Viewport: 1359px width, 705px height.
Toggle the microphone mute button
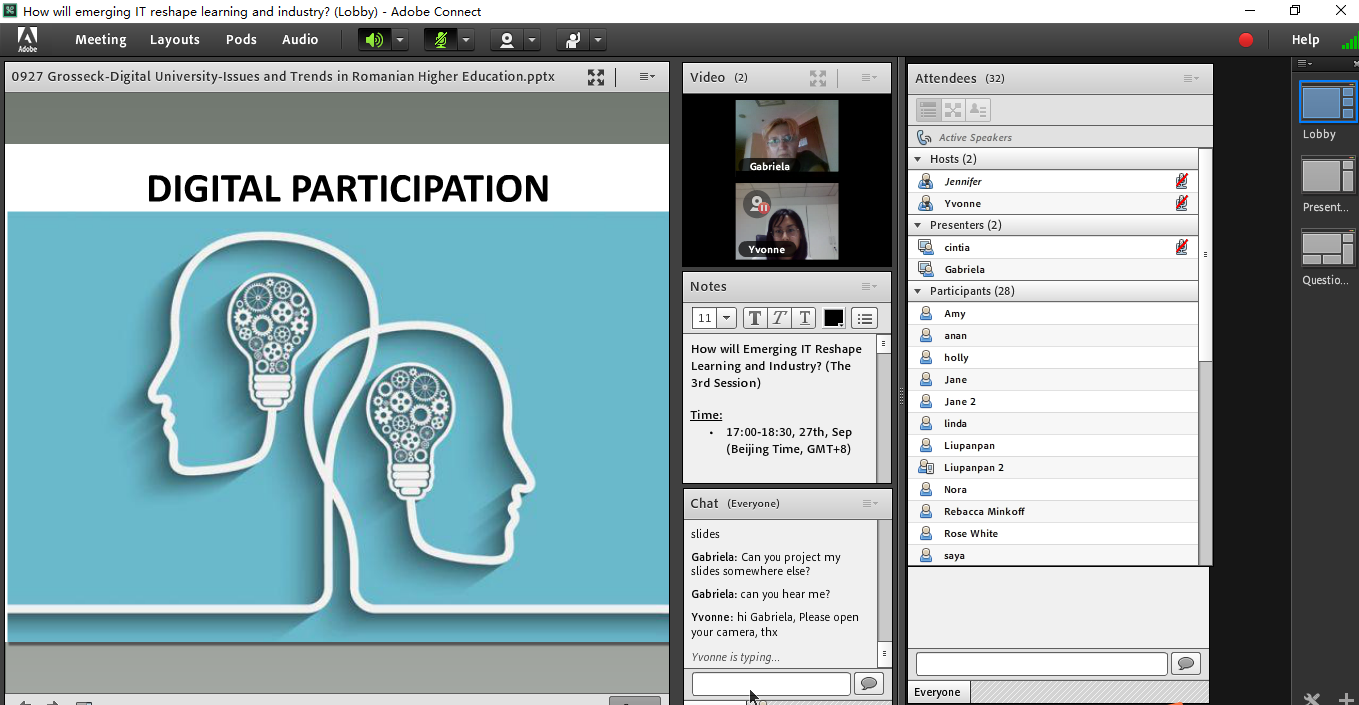click(x=440, y=40)
